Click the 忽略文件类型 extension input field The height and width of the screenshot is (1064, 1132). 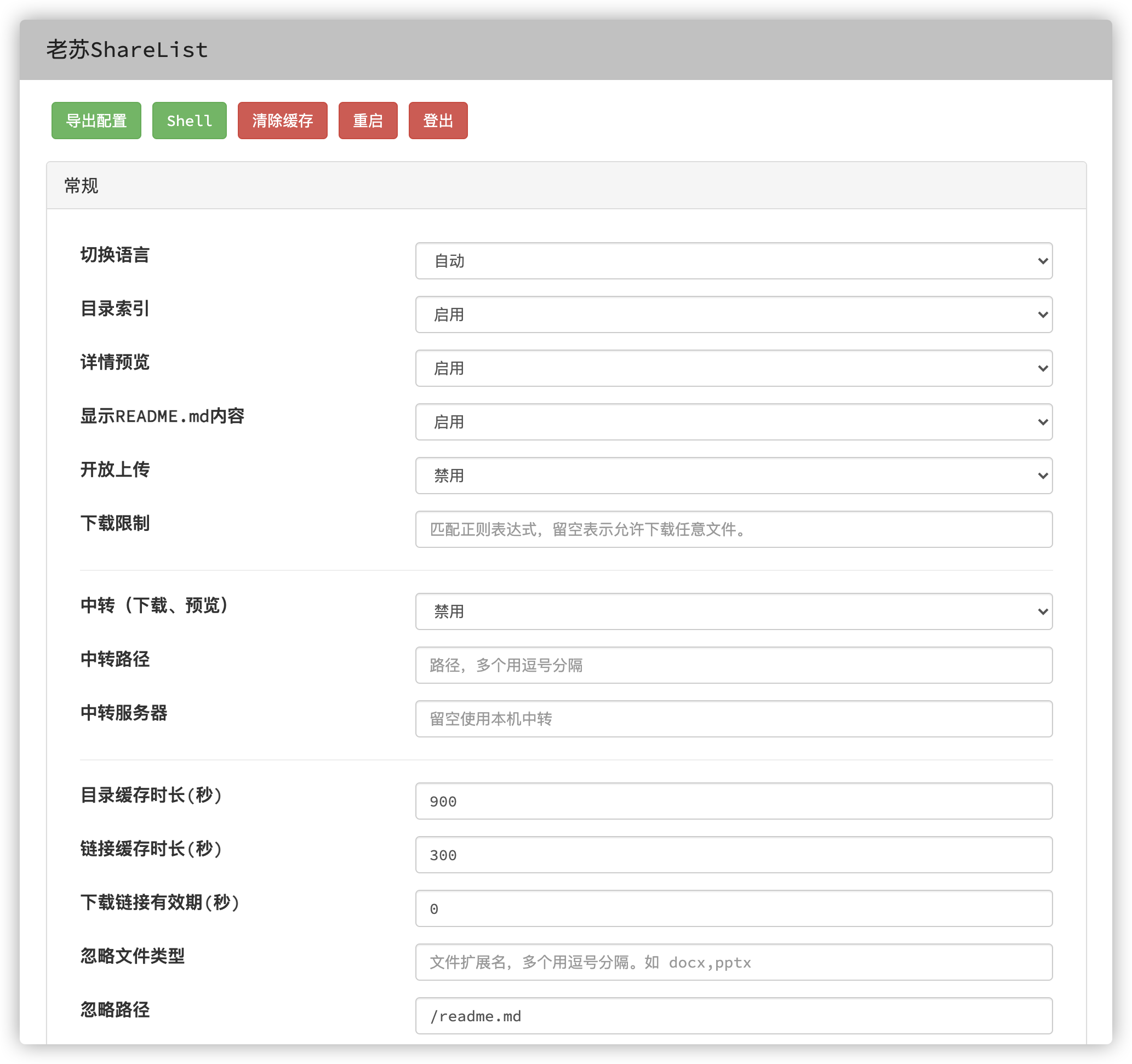tap(734, 962)
